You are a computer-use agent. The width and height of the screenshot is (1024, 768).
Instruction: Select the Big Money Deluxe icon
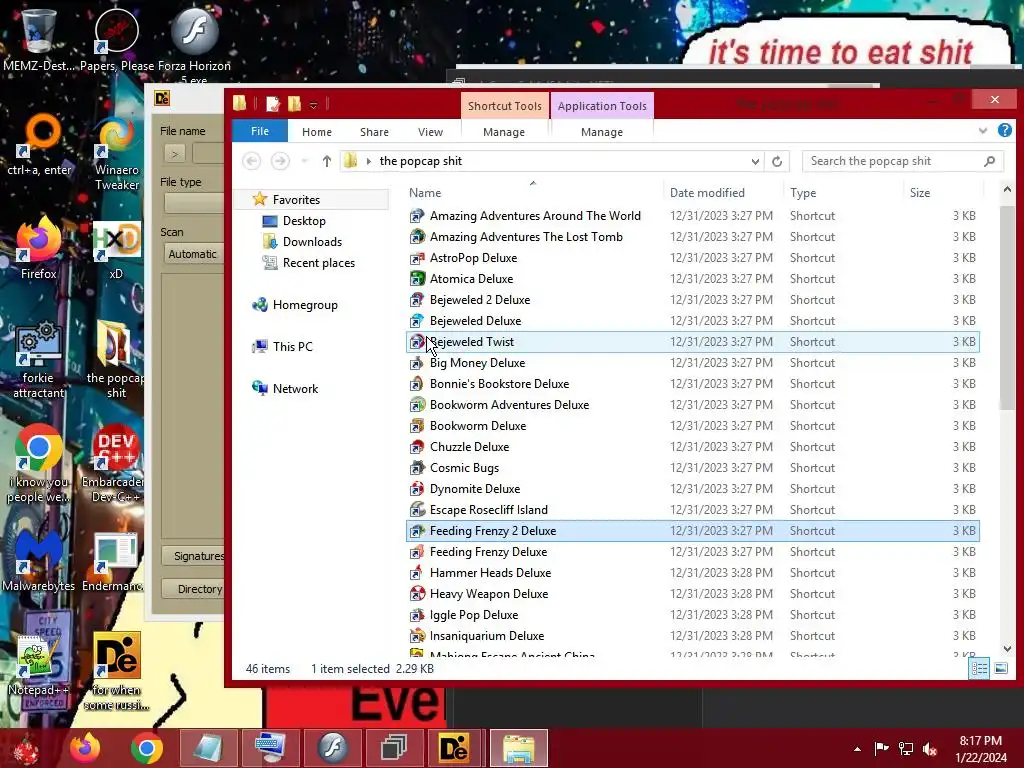[417, 363]
